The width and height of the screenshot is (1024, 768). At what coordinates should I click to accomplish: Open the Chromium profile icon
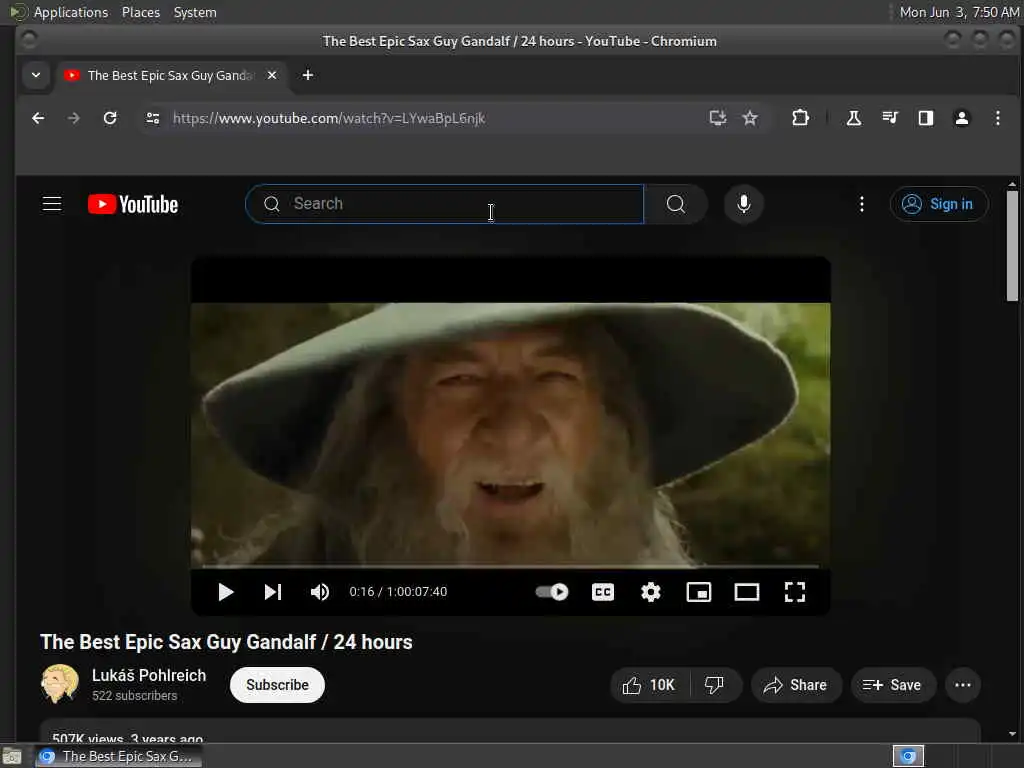tap(961, 118)
